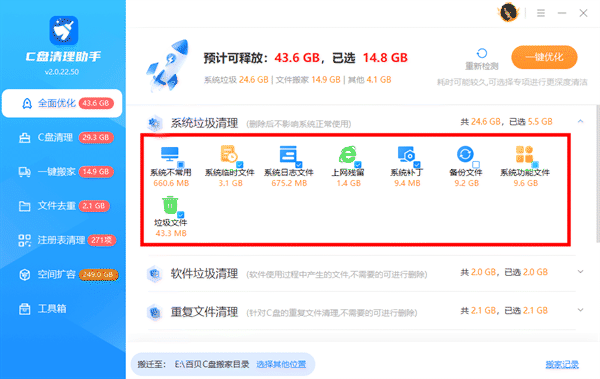Viewport: 600px width, 379px height.
Task: Click the 工具箱 sidebar icon
Action: tap(25, 309)
